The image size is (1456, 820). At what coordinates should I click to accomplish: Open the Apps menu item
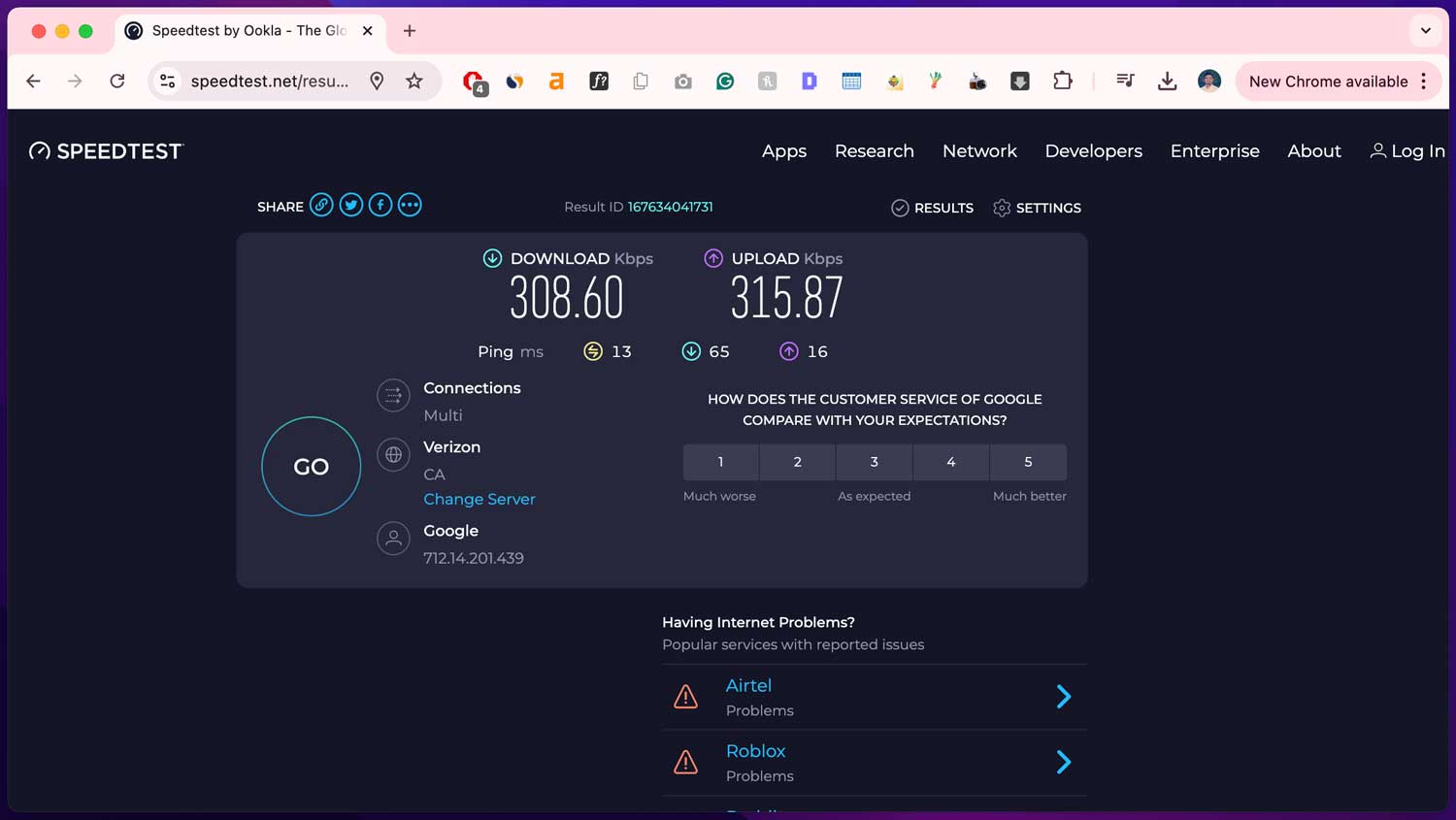point(783,150)
